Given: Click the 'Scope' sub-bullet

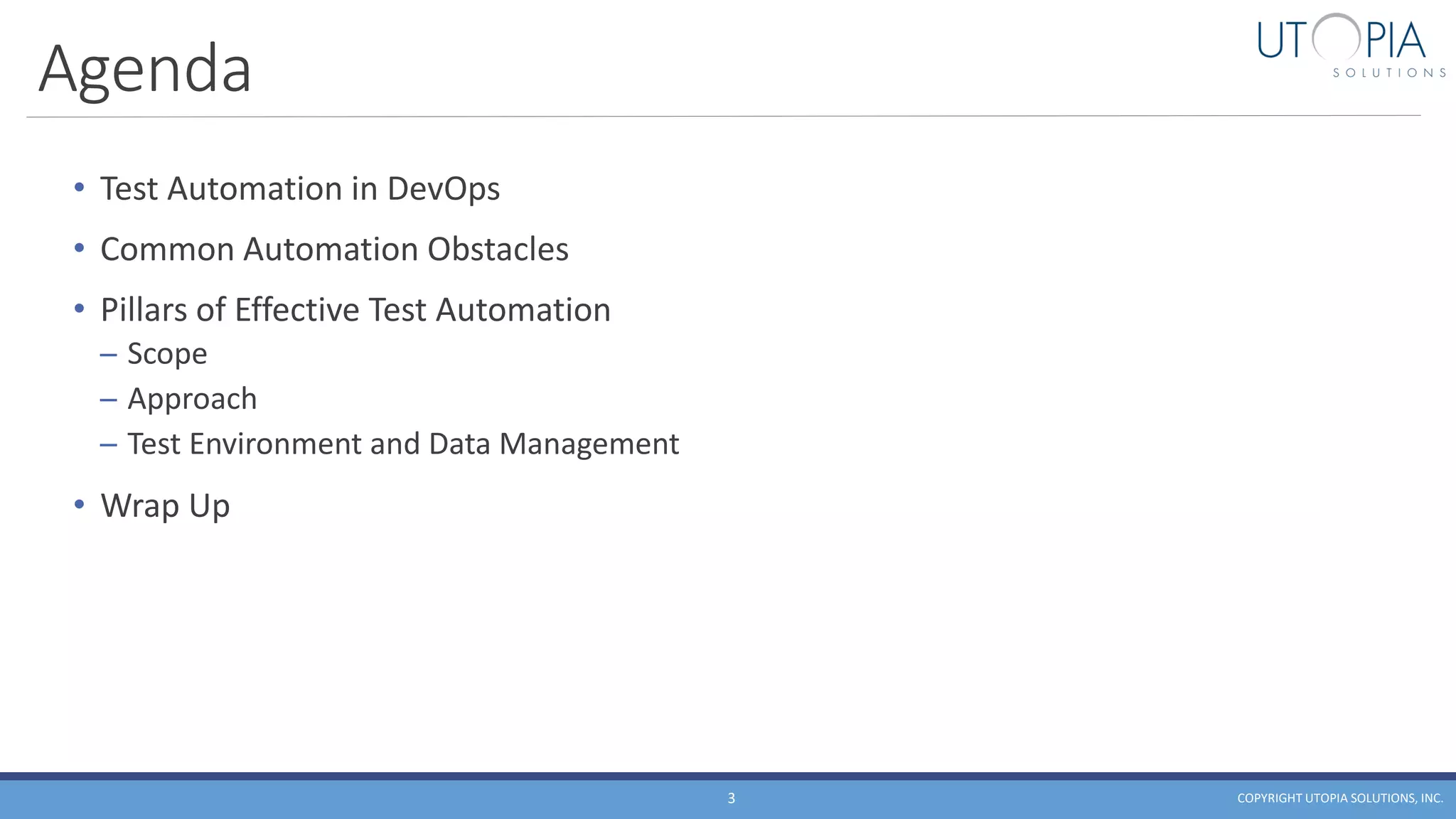Looking at the screenshot, I should pos(167,354).
